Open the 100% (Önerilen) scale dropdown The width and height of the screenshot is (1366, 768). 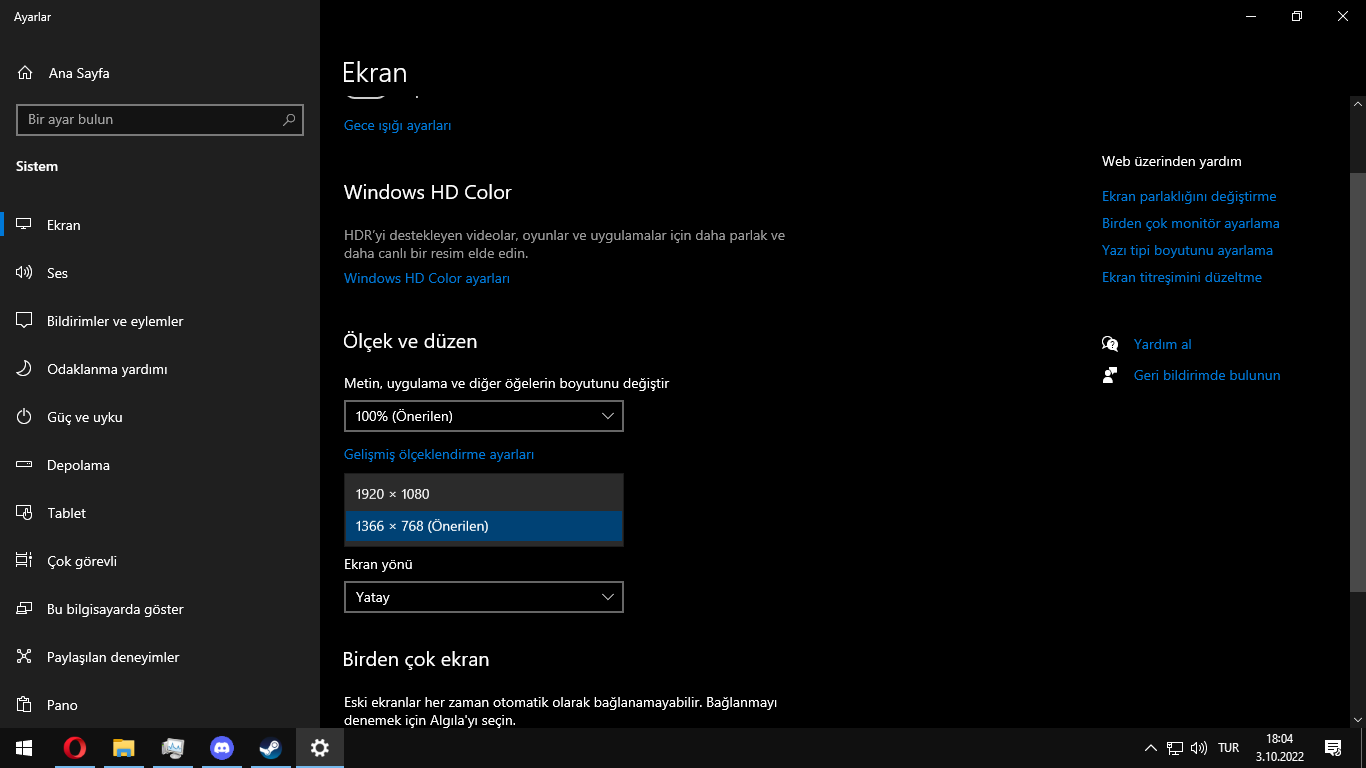coord(484,416)
